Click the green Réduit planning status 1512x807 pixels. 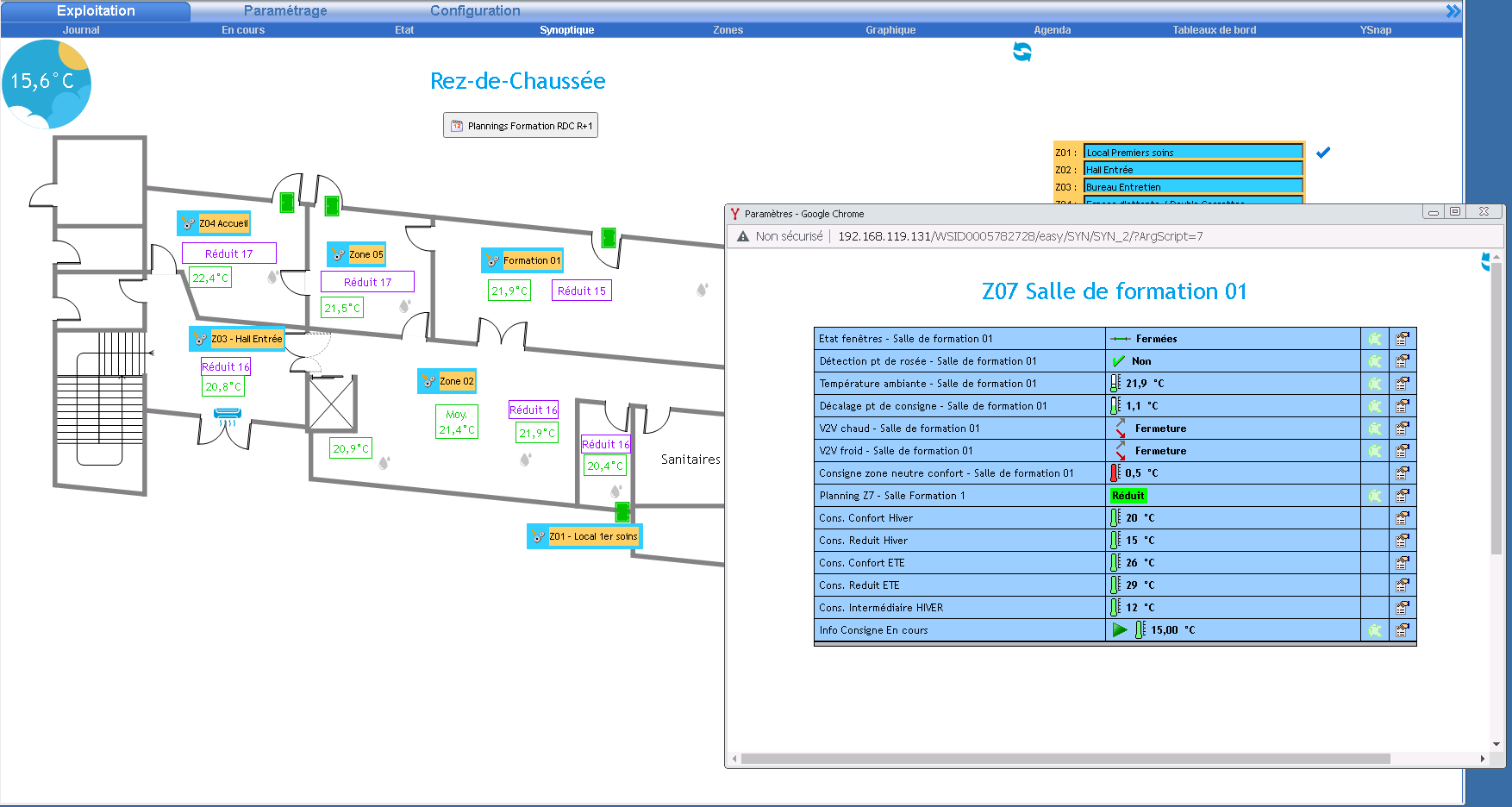coord(1128,496)
